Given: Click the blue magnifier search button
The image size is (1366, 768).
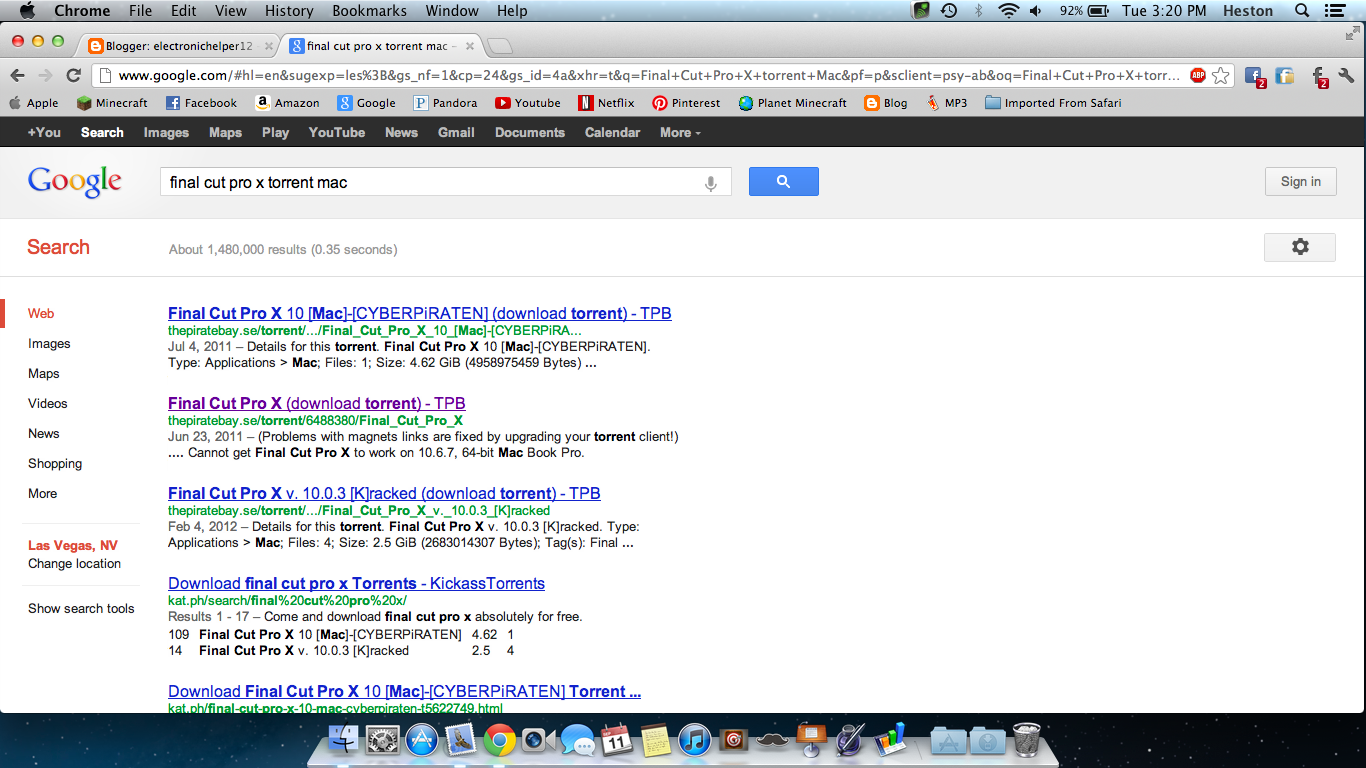Looking at the screenshot, I should (784, 181).
